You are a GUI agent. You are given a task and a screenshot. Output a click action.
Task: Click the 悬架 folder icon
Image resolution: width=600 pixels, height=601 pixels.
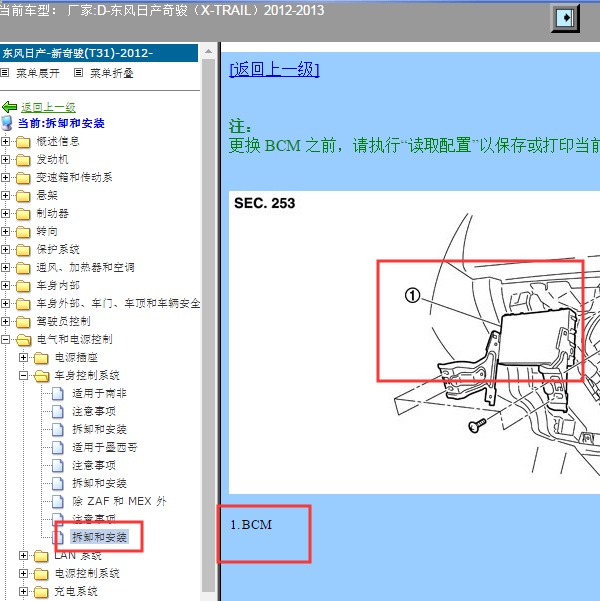23,196
